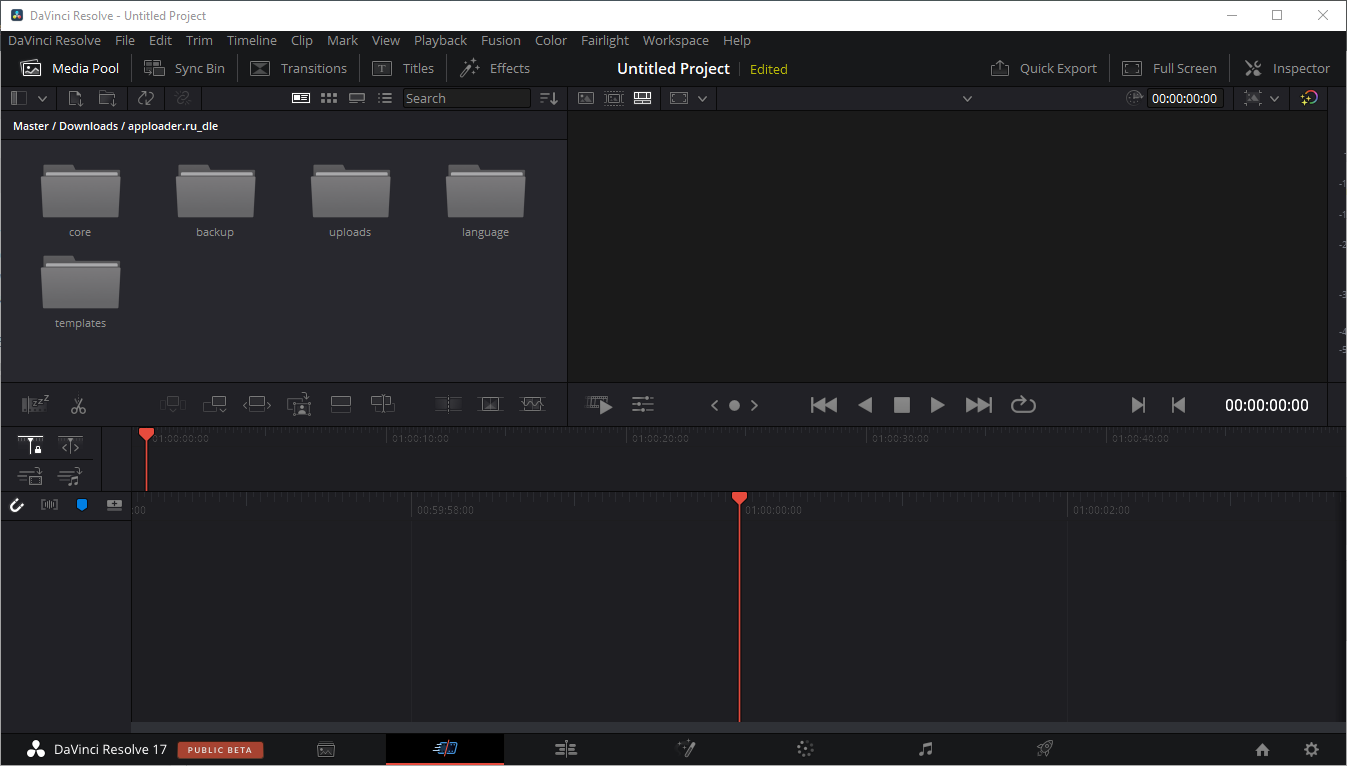Switch to the Fairlight music note page
This screenshot has height=766, width=1347.
pos(926,749)
